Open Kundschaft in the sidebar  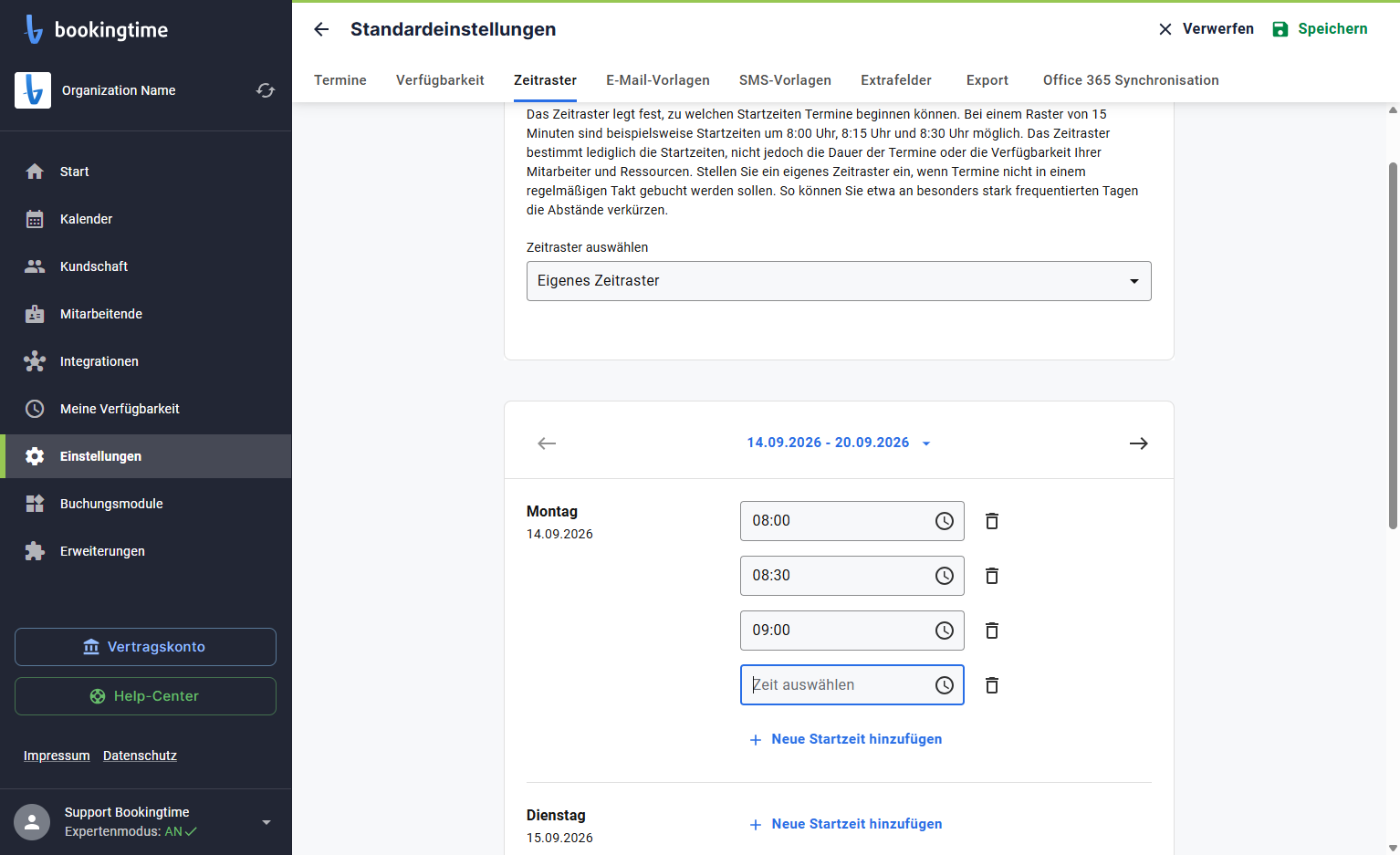pyautogui.click(x=146, y=266)
